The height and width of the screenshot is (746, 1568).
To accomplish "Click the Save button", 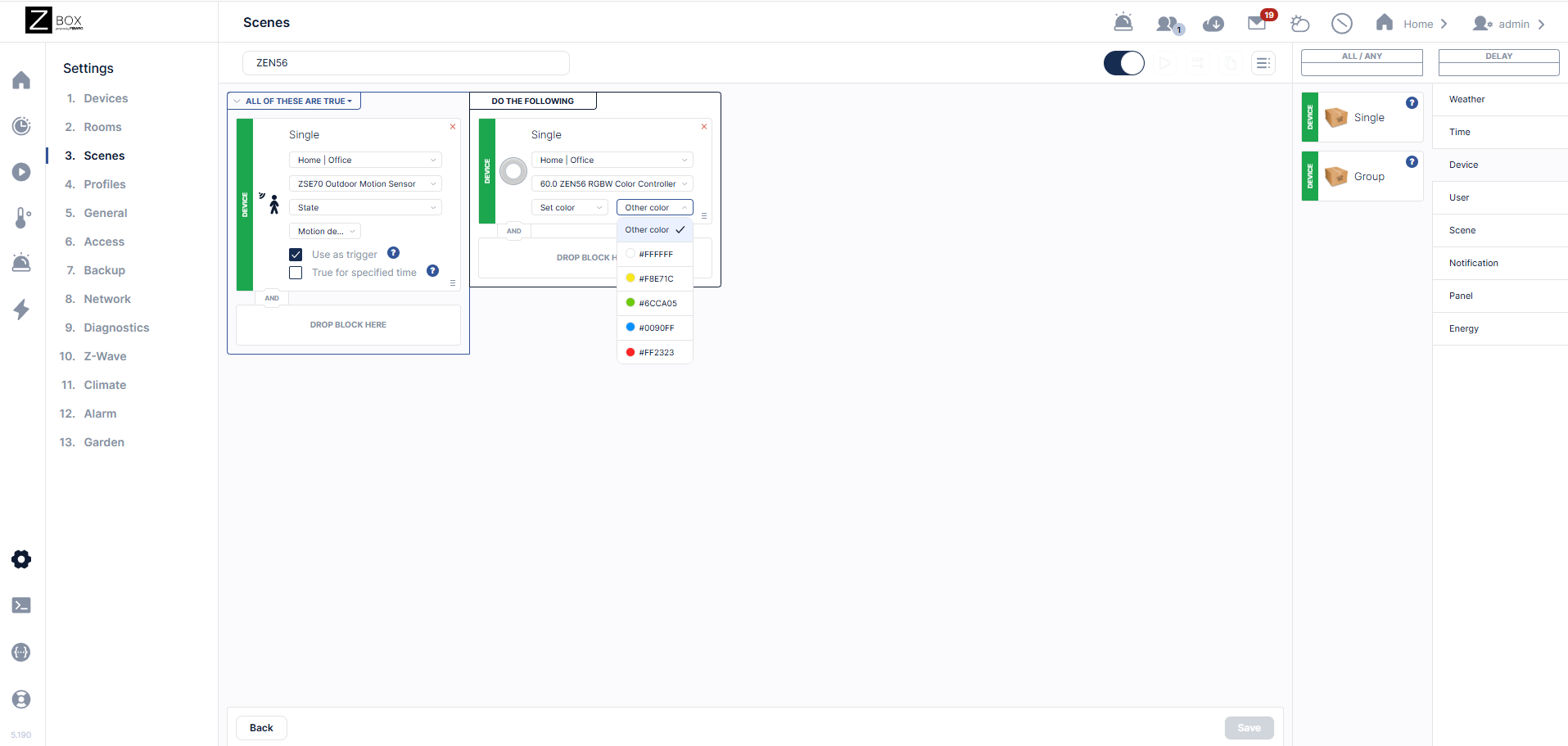I will click(1249, 728).
